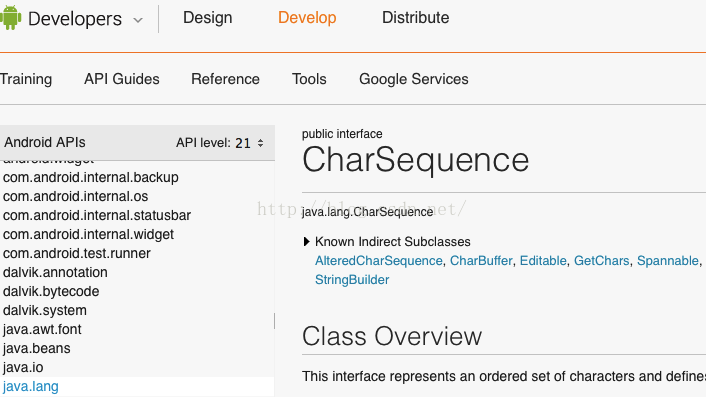Open package com.android.test.runner

(x=77, y=253)
